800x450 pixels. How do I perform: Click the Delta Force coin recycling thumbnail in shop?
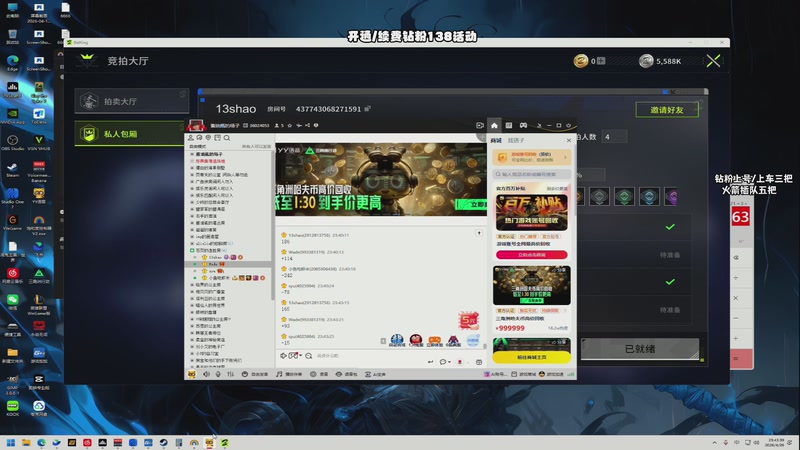click(531, 285)
